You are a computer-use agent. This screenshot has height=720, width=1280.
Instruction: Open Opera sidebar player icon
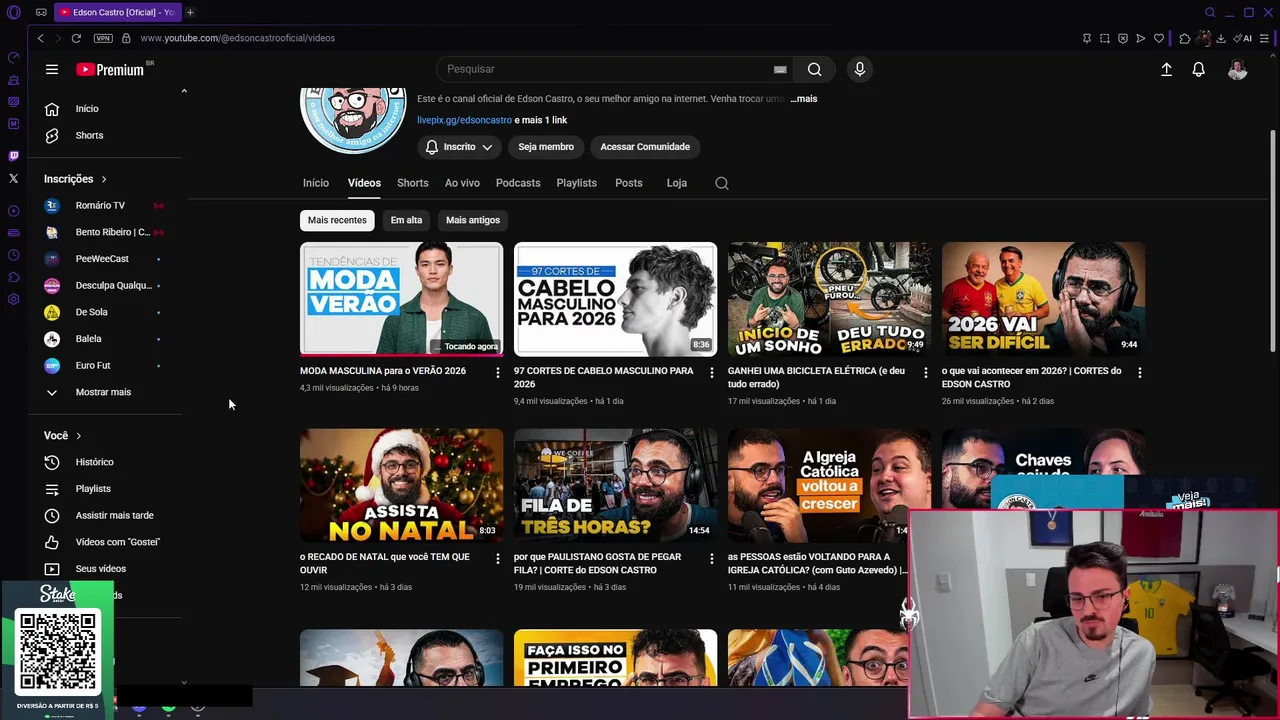click(x=13, y=211)
